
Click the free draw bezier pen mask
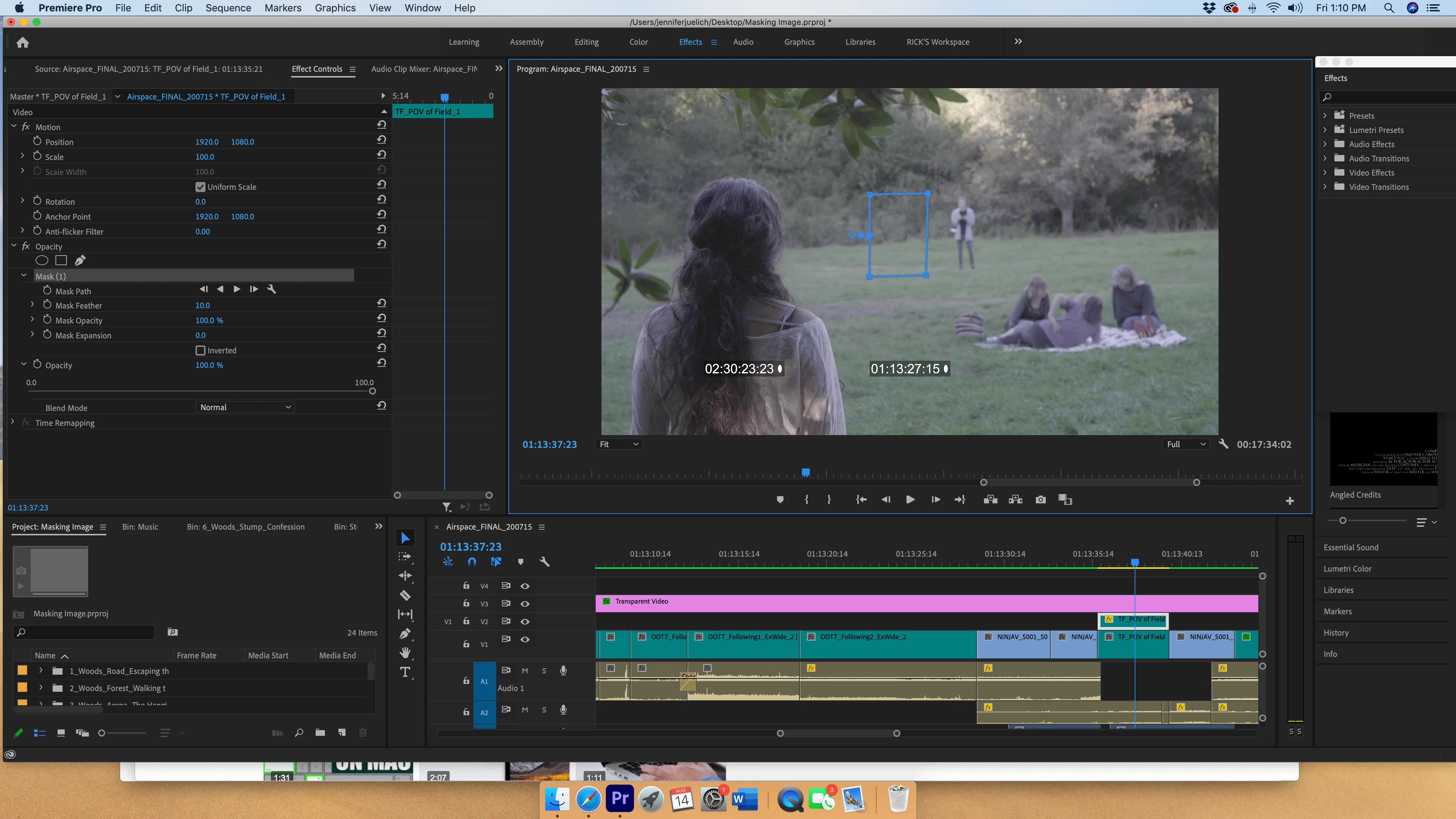coord(80,261)
